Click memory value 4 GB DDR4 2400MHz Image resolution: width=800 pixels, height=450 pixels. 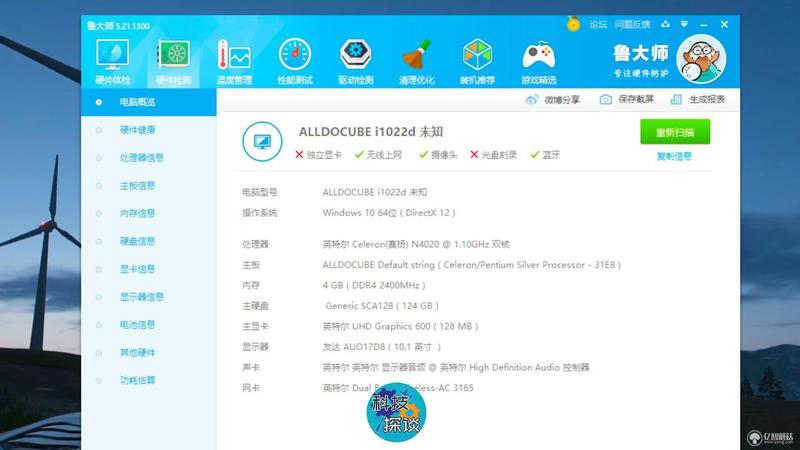tap(374, 285)
